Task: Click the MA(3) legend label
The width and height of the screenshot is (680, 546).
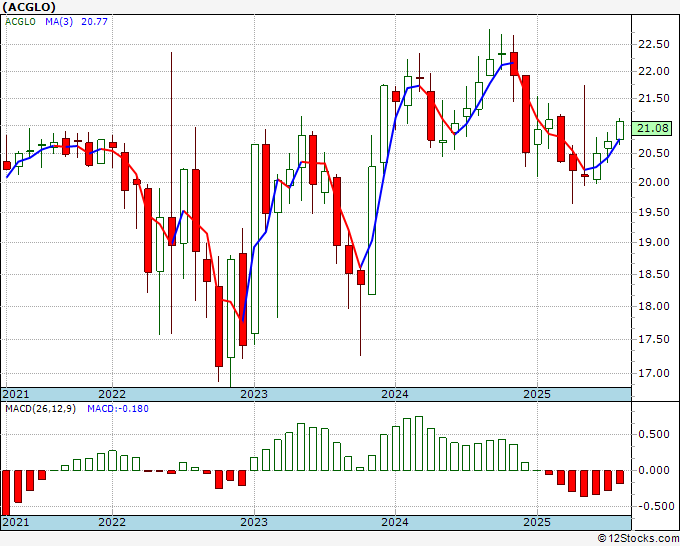Action: pos(59,22)
